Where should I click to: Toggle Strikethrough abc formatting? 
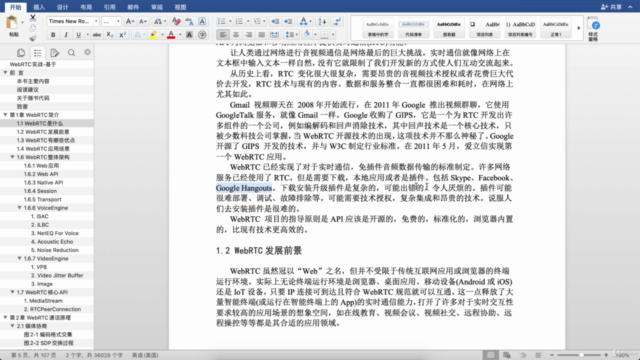point(96,35)
